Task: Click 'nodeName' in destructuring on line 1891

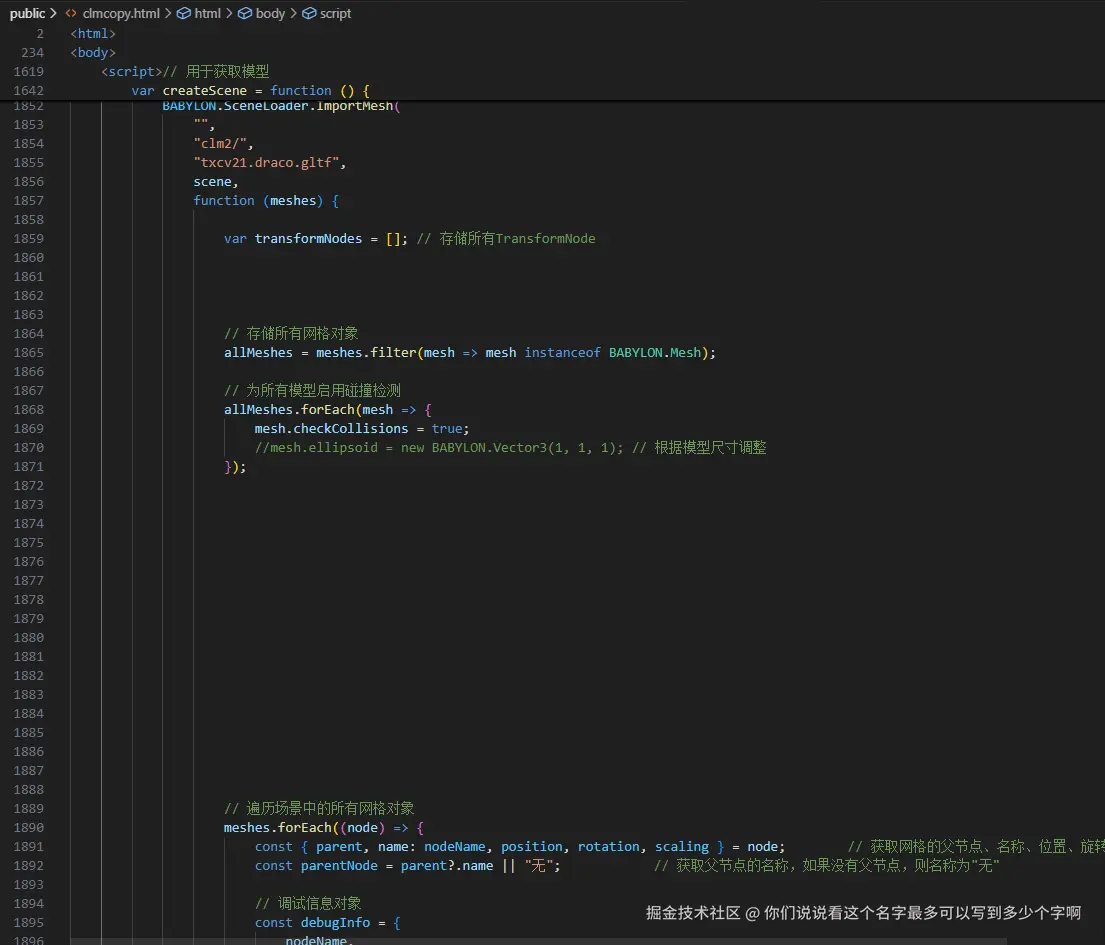Action: 455,846
